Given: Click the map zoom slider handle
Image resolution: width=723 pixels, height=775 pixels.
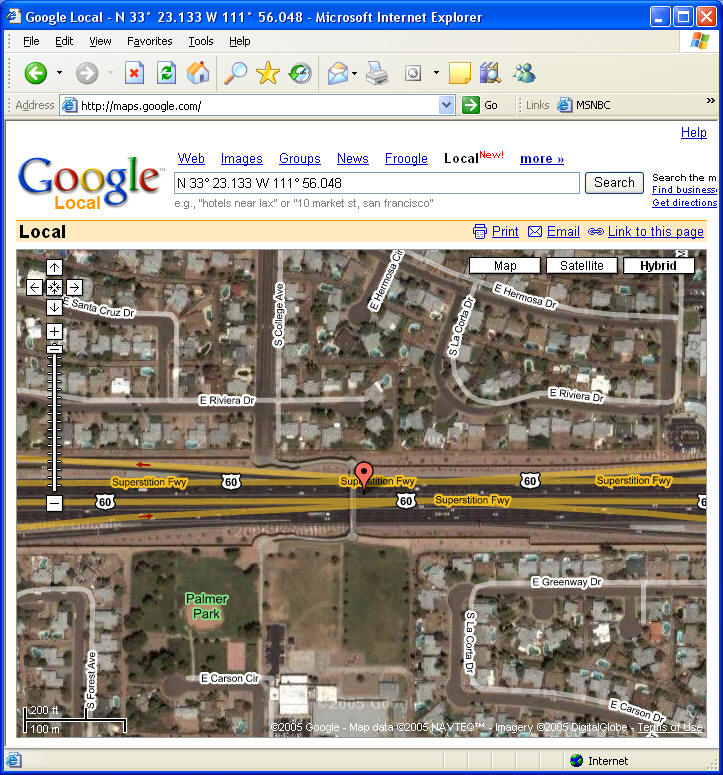Looking at the screenshot, I should [54, 349].
